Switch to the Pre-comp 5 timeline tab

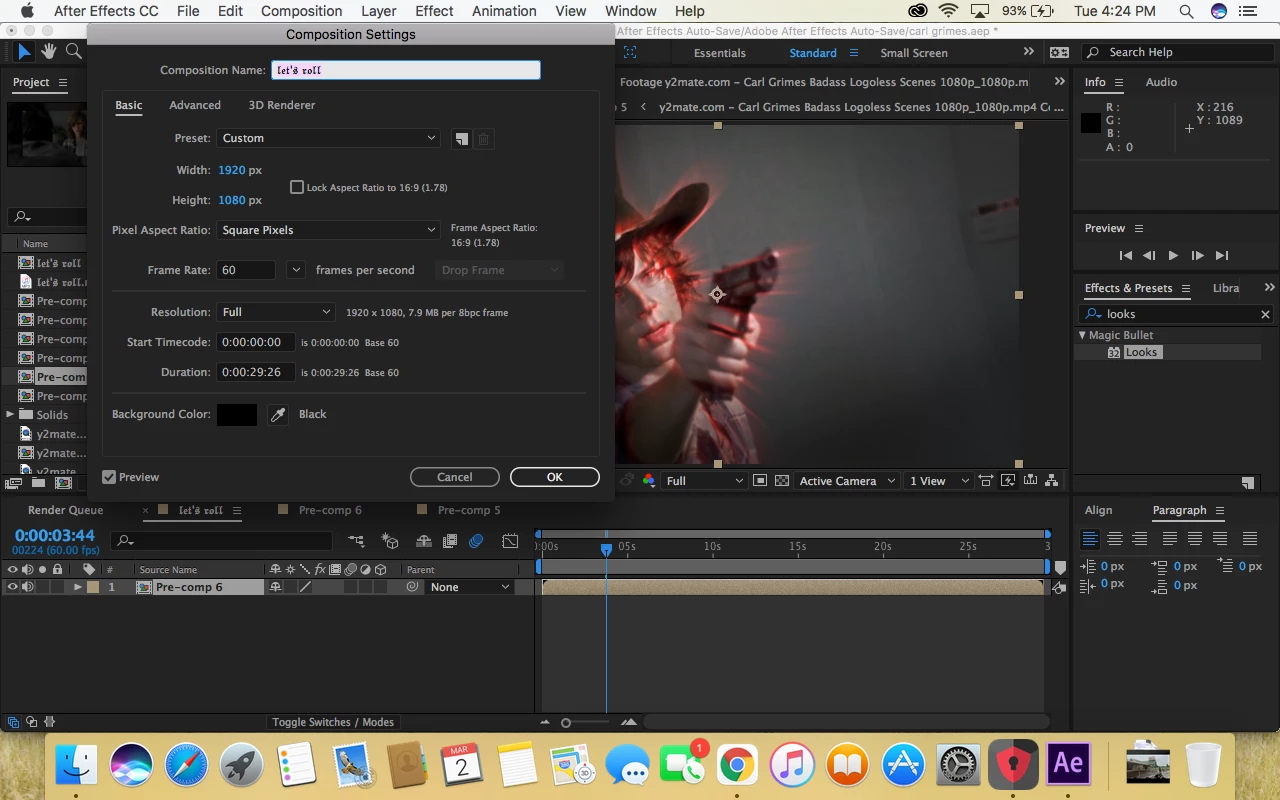[469, 510]
